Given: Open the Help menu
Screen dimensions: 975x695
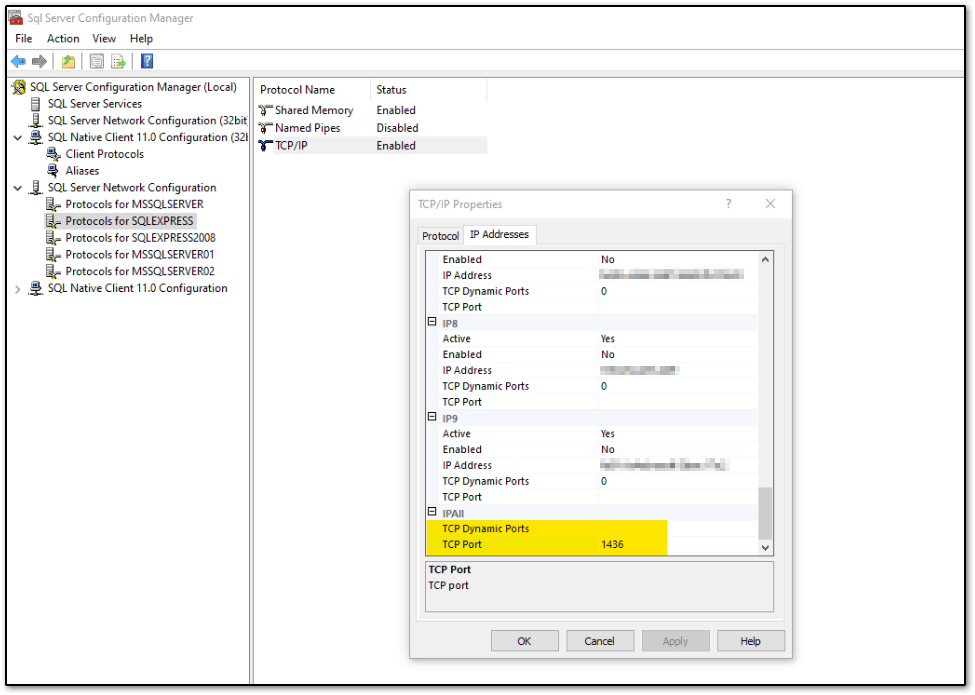Looking at the screenshot, I should [x=141, y=39].
